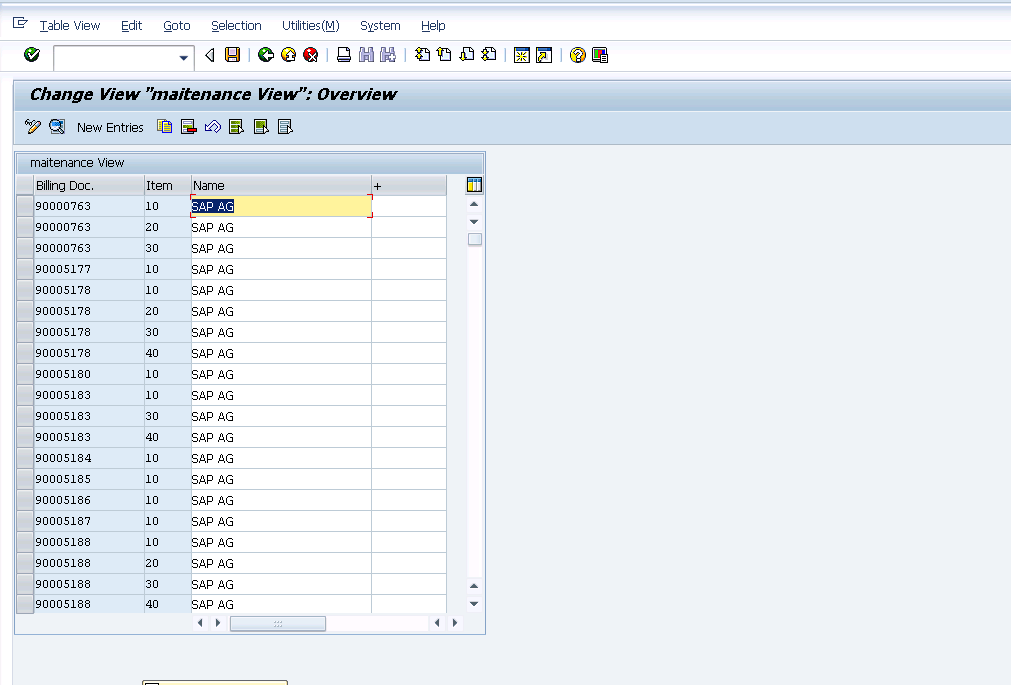Go to Previous Page icon

click(x=444, y=55)
